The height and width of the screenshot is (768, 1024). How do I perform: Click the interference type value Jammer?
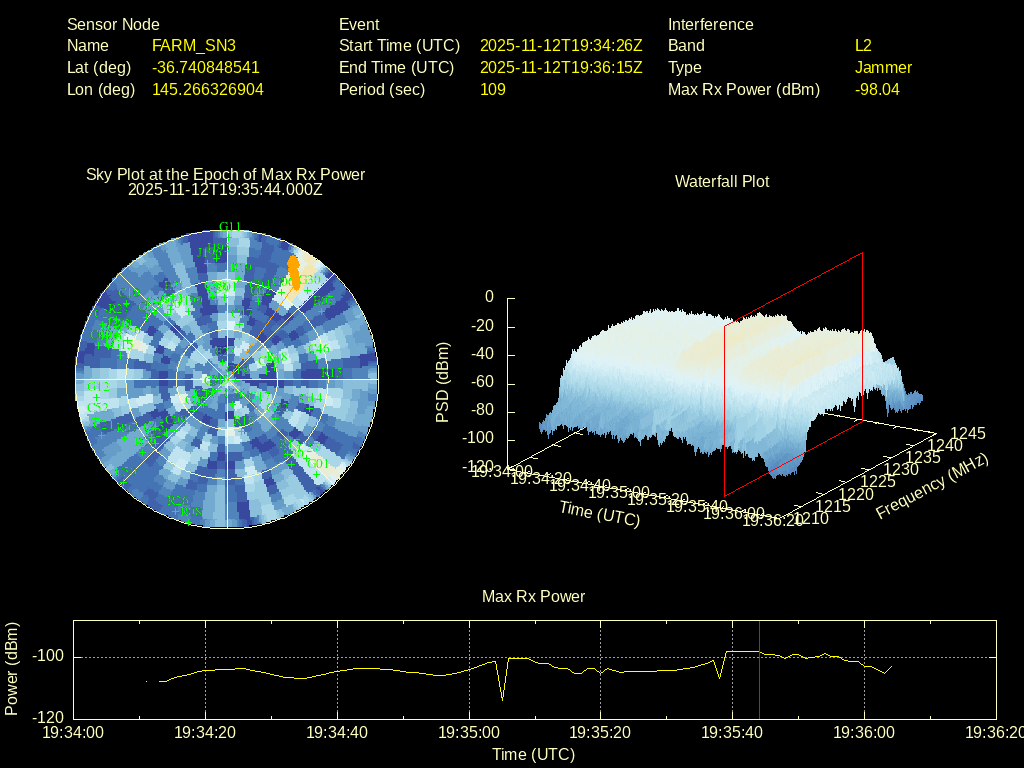[x=883, y=67]
